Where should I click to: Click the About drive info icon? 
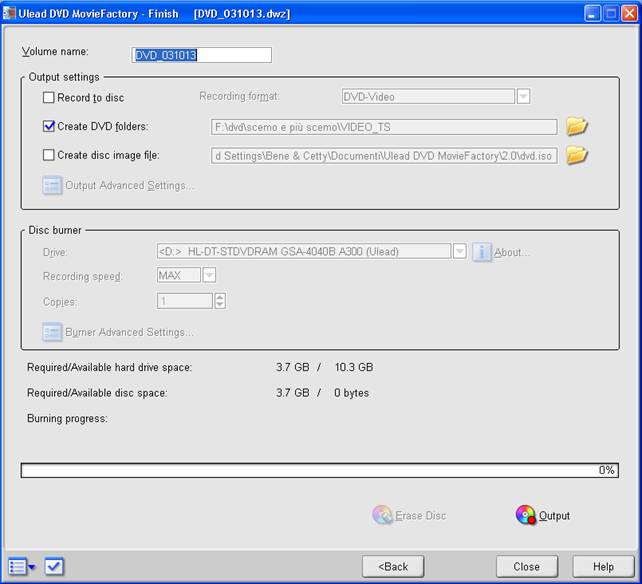click(482, 252)
